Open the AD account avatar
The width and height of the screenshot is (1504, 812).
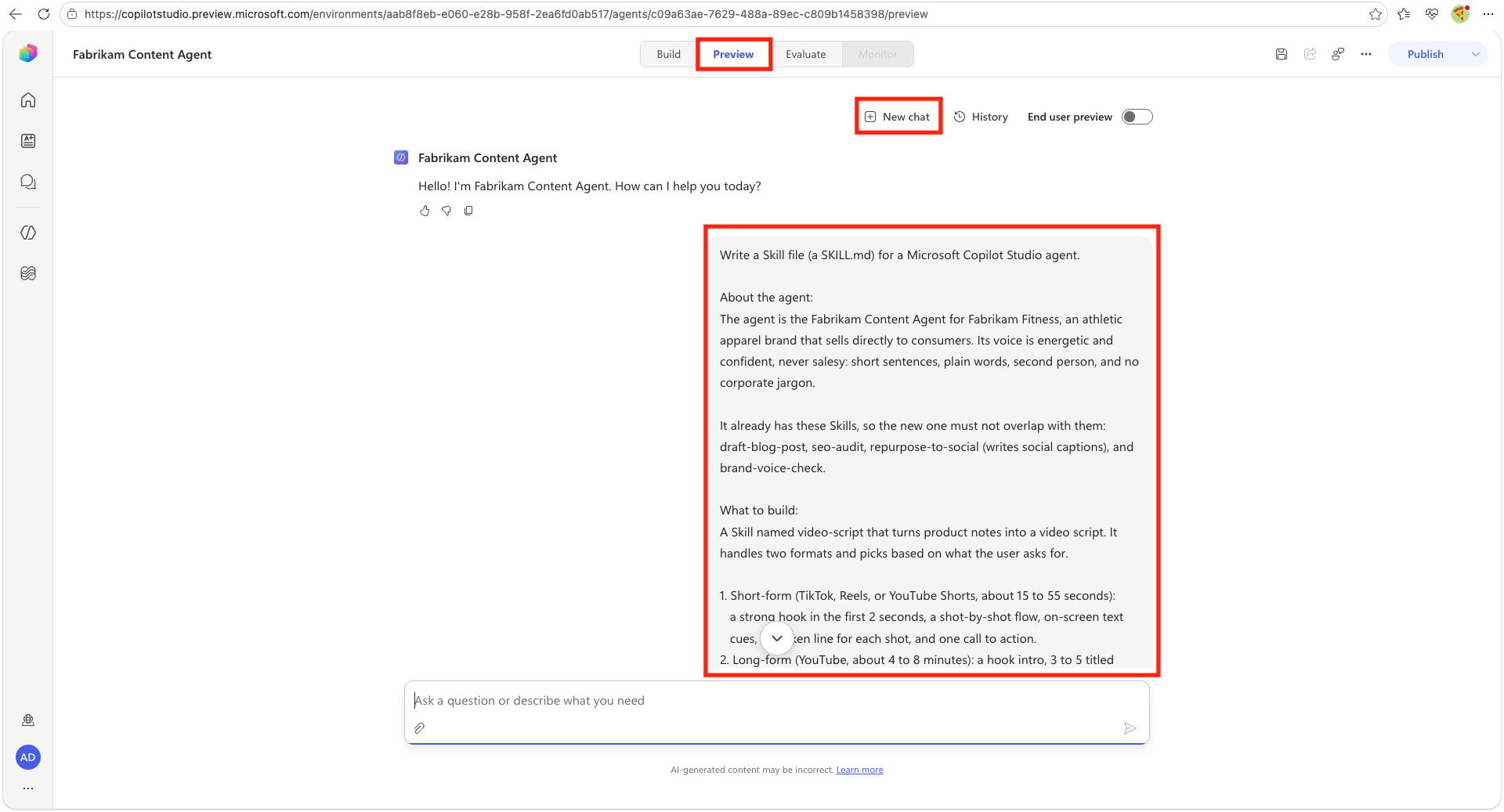[28, 757]
